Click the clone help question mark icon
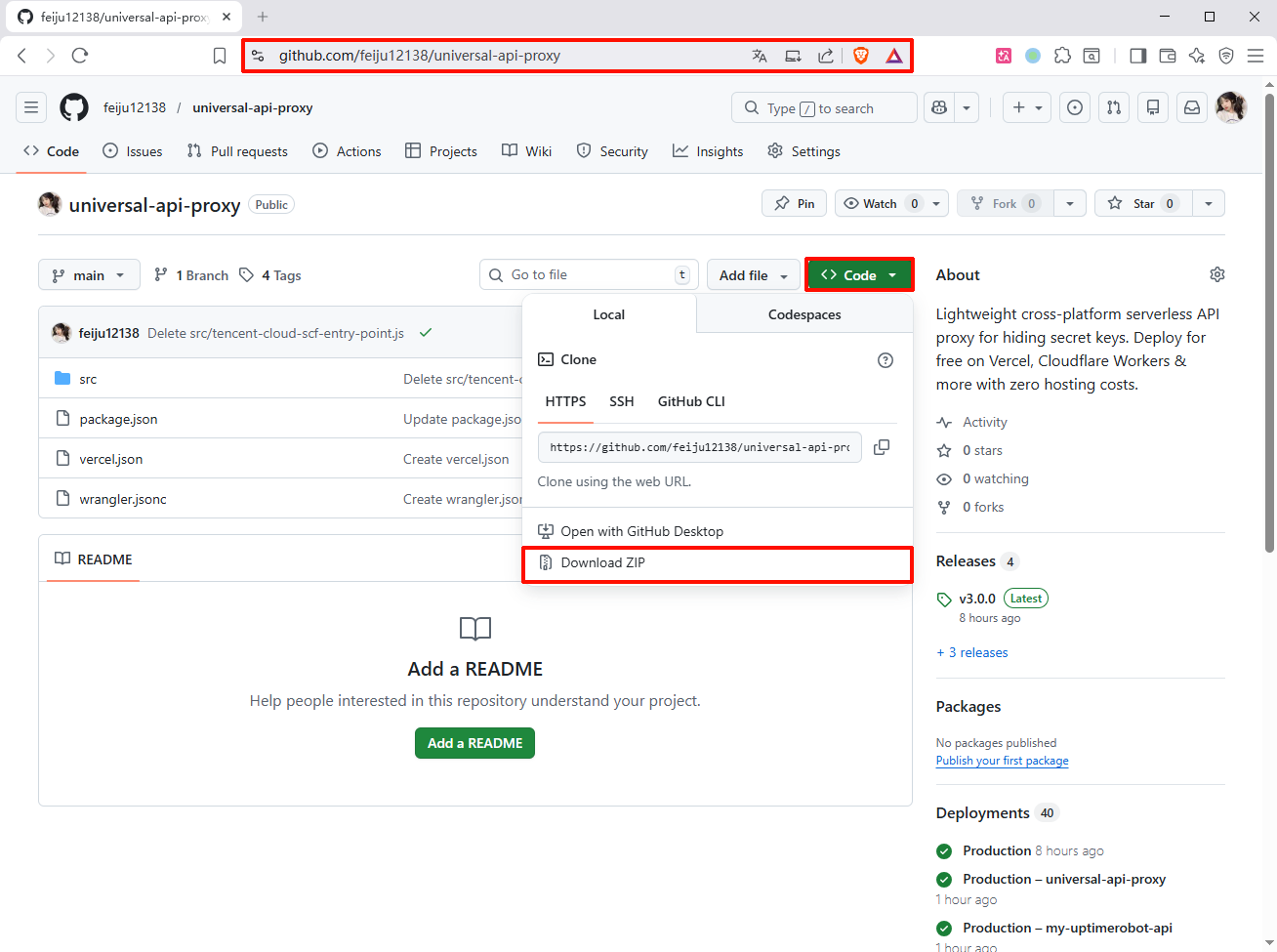This screenshot has height=952, width=1277. tap(886, 360)
